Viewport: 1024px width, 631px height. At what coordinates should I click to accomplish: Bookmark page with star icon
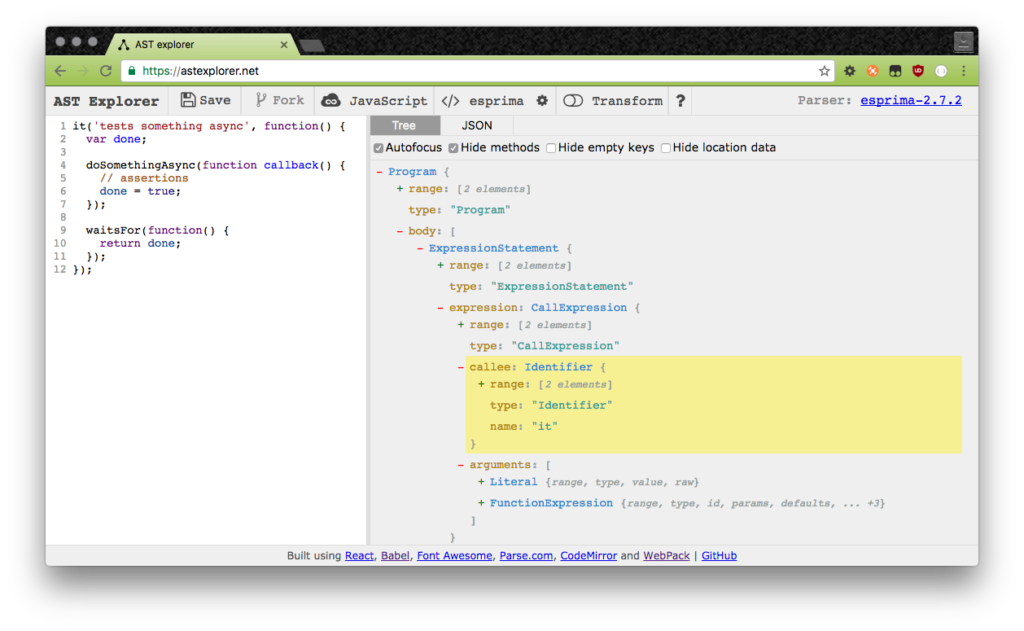click(x=824, y=71)
